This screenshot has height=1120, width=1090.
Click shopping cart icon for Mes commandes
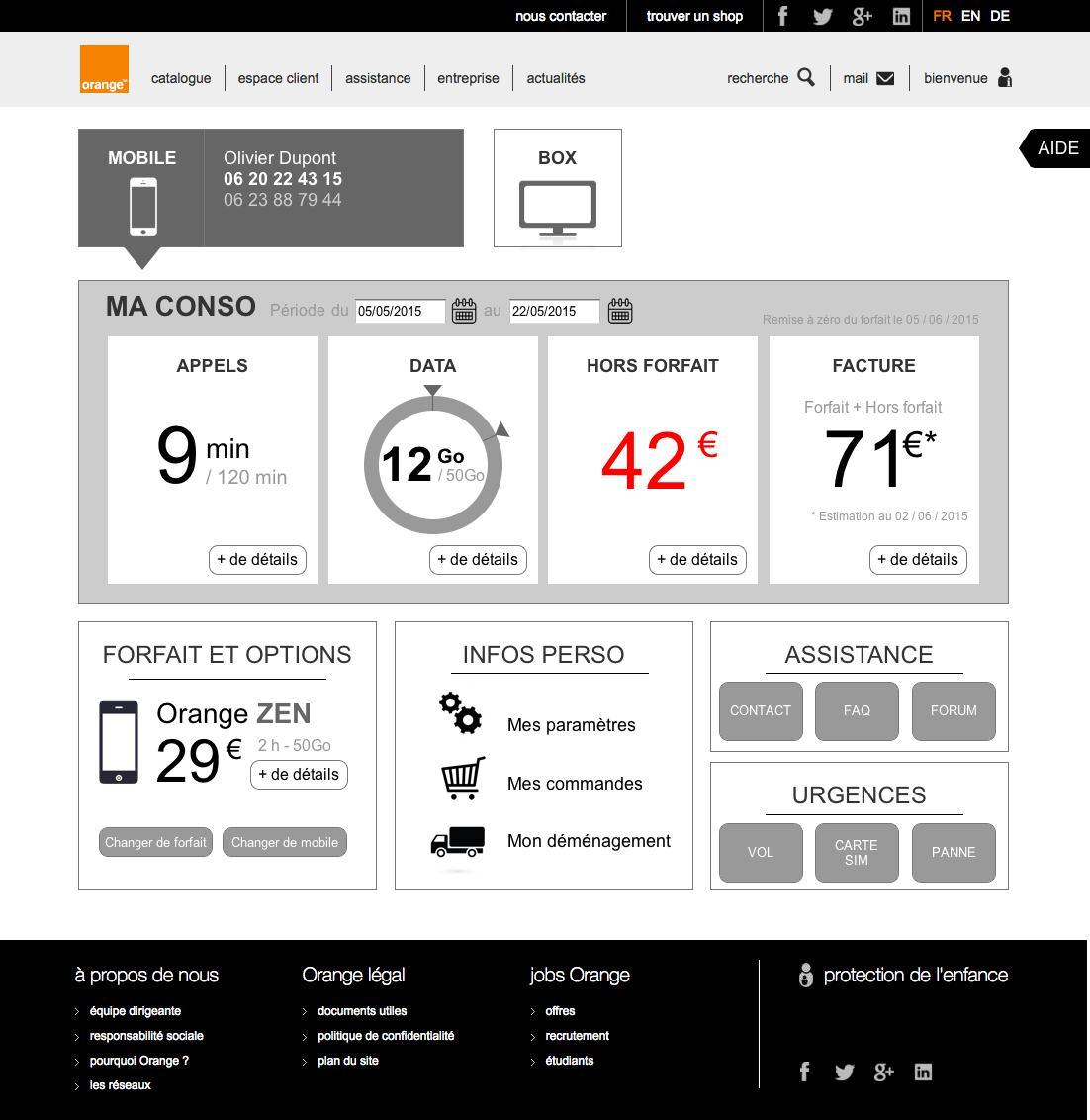point(462,779)
